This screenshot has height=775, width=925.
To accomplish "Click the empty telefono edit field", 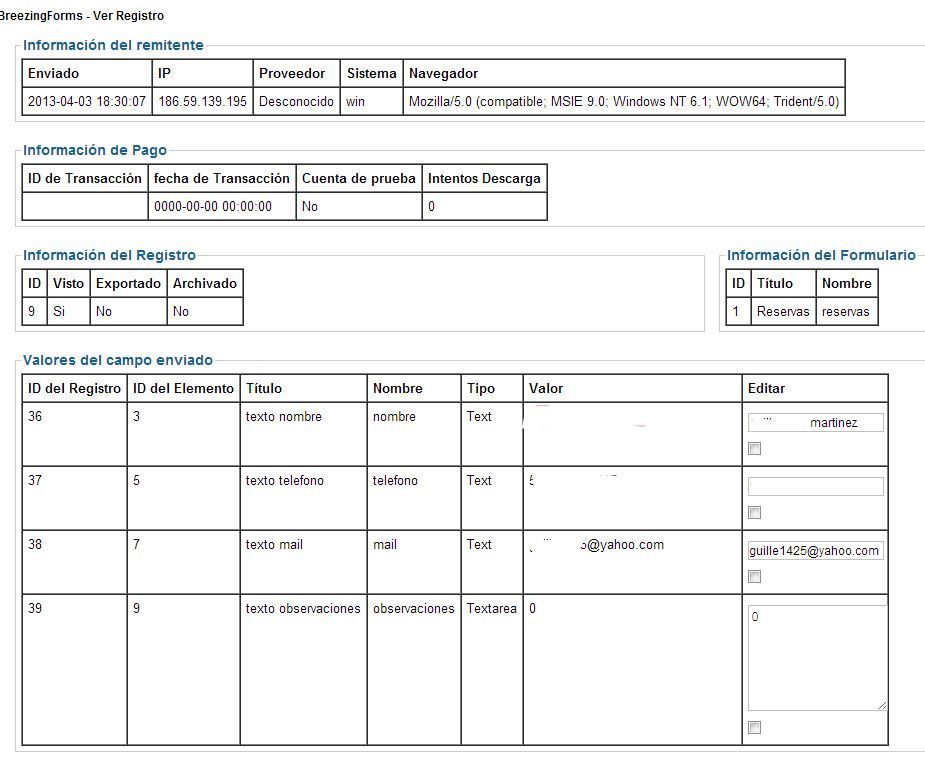I will click(816, 487).
